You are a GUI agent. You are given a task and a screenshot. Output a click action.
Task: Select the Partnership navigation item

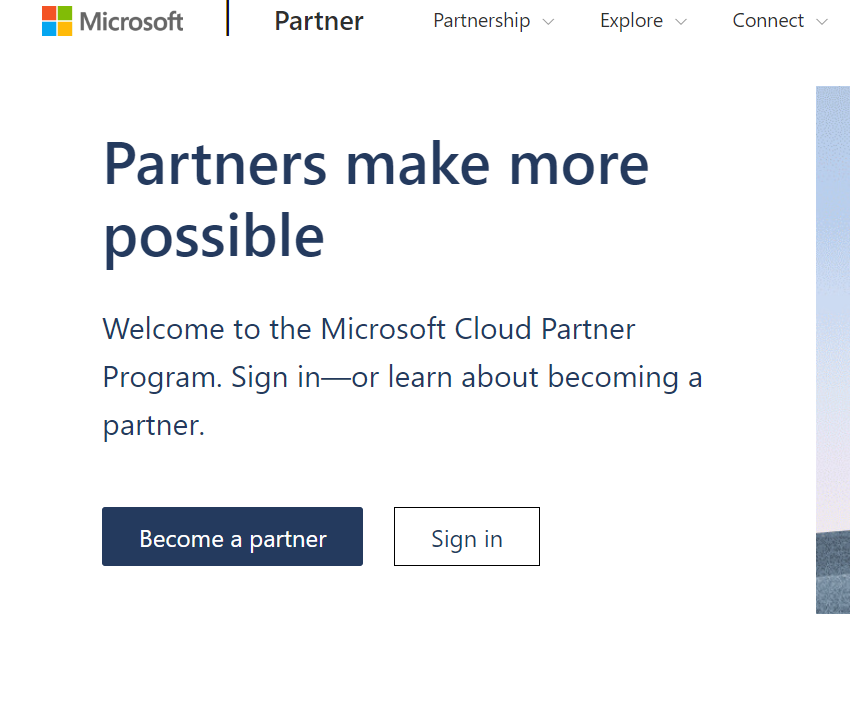pyautogui.click(x=481, y=21)
